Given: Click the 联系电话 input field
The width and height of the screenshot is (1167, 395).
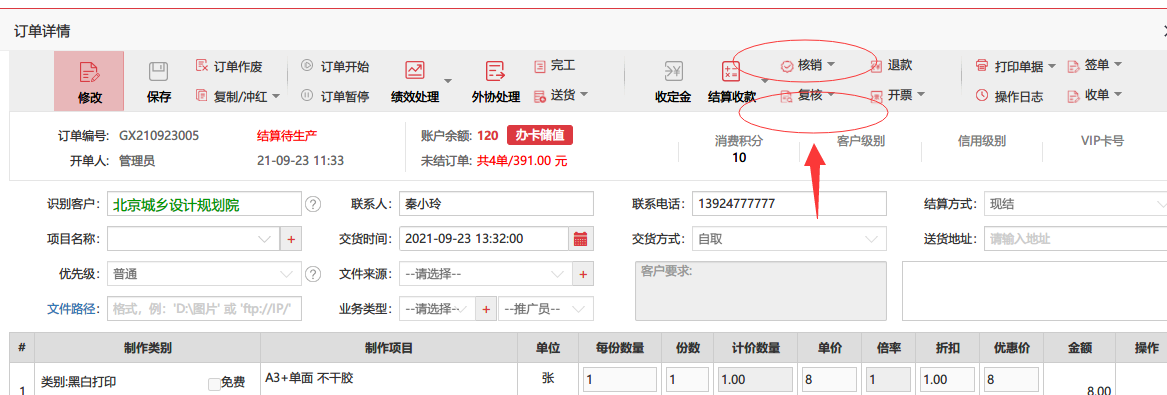Looking at the screenshot, I should [x=790, y=204].
